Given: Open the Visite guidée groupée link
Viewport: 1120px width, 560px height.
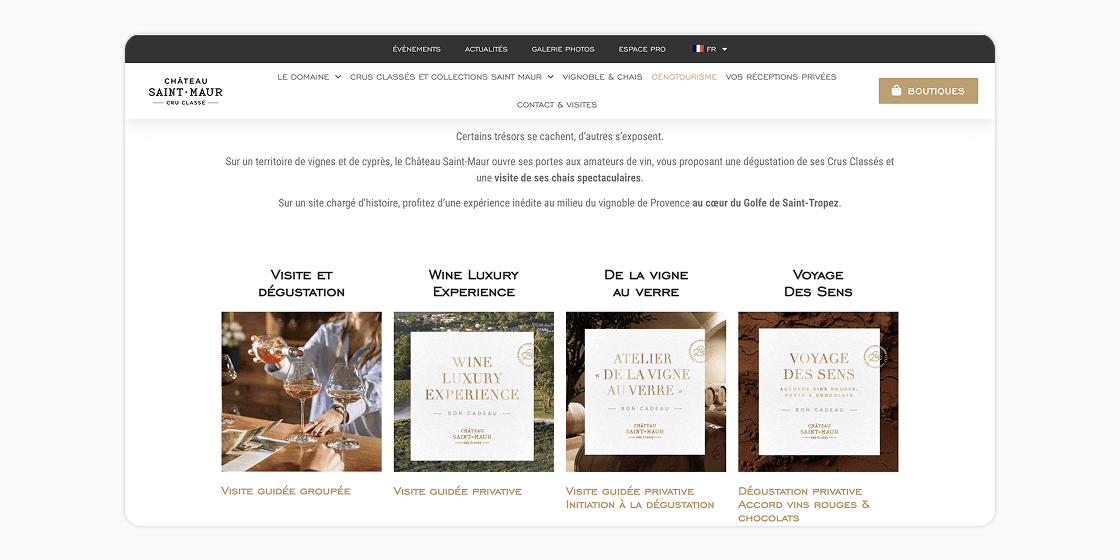Looking at the screenshot, I should 286,491.
